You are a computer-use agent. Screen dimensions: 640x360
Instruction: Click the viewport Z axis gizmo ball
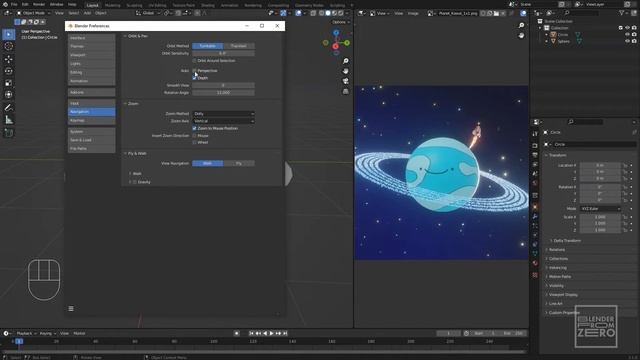tap(336, 33)
